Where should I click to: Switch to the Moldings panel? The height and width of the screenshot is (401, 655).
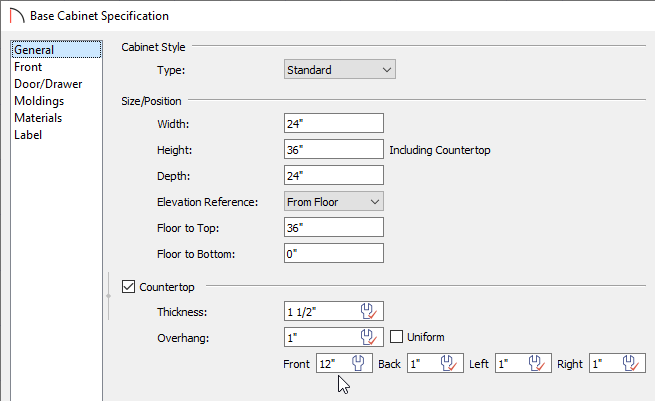coord(39,101)
